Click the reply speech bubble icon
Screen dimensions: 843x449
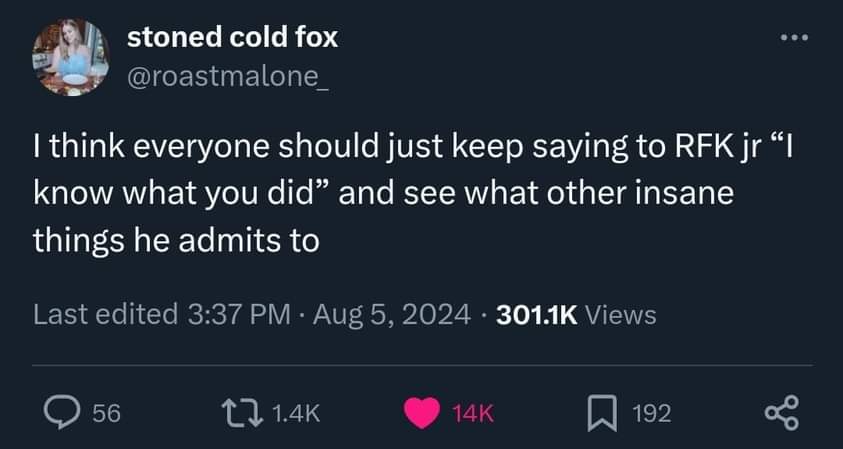click(x=61, y=414)
